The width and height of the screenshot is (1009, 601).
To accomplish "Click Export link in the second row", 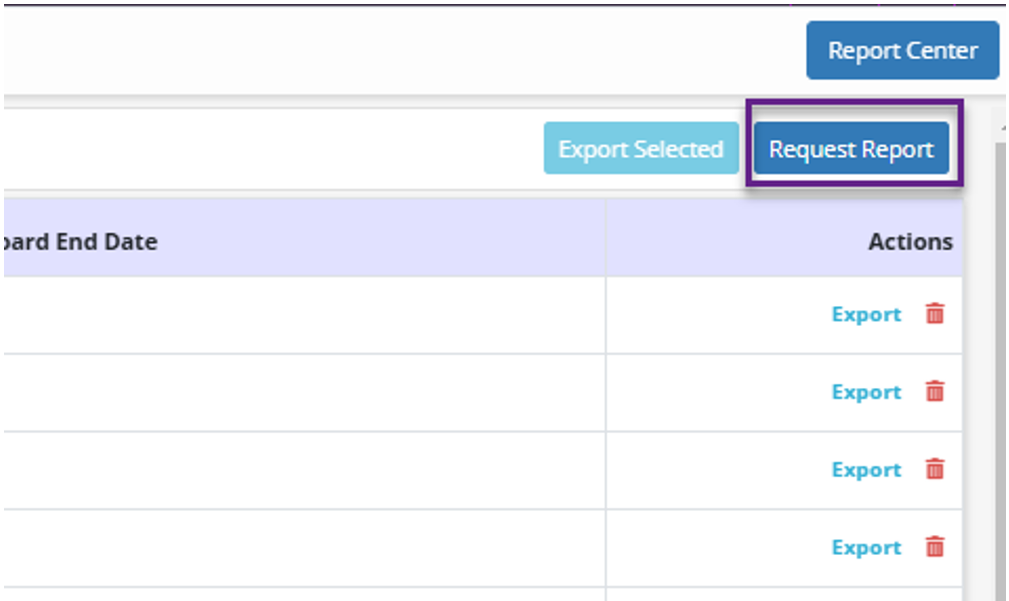I will pos(866,392).
